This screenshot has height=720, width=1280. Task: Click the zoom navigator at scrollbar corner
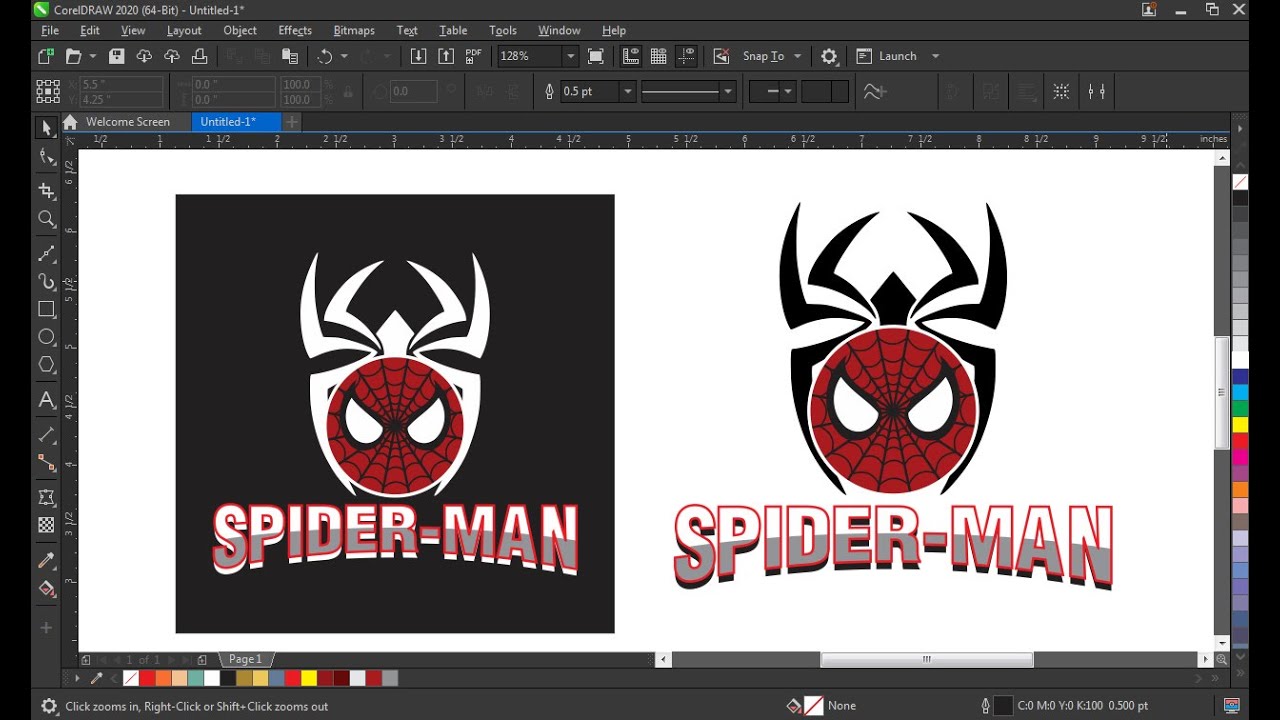pyautogui.click(x=1222, y=660)
